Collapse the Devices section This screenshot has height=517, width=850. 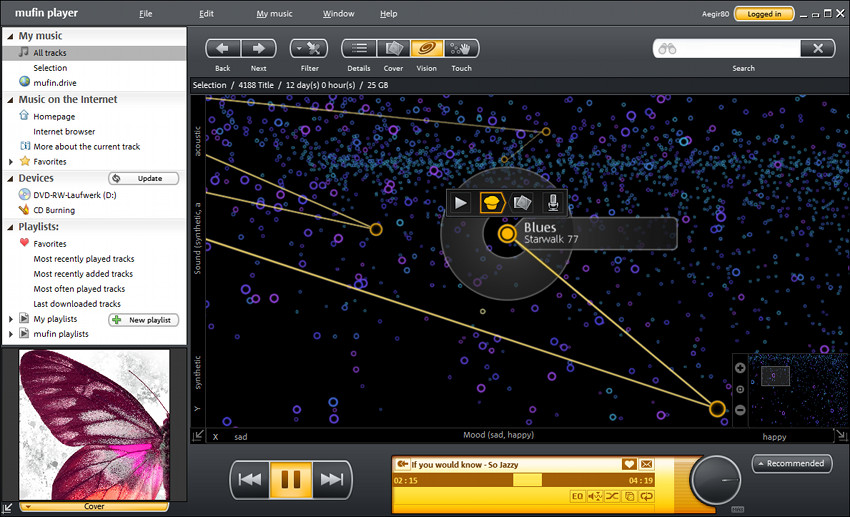click(x=10, y=178)
